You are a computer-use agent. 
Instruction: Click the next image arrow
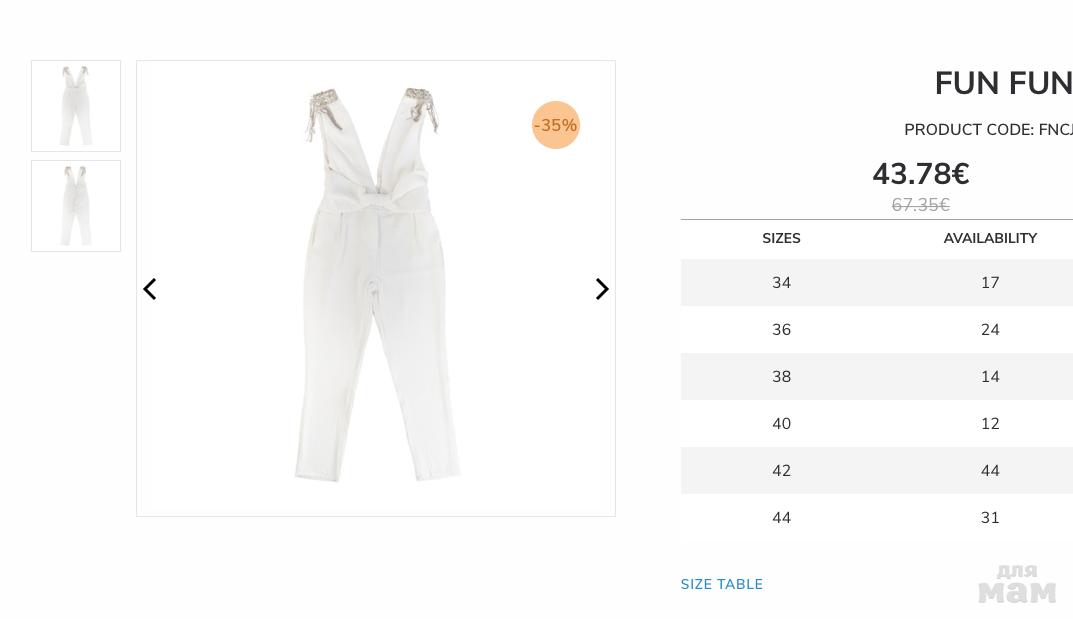[x=601, y=289]
